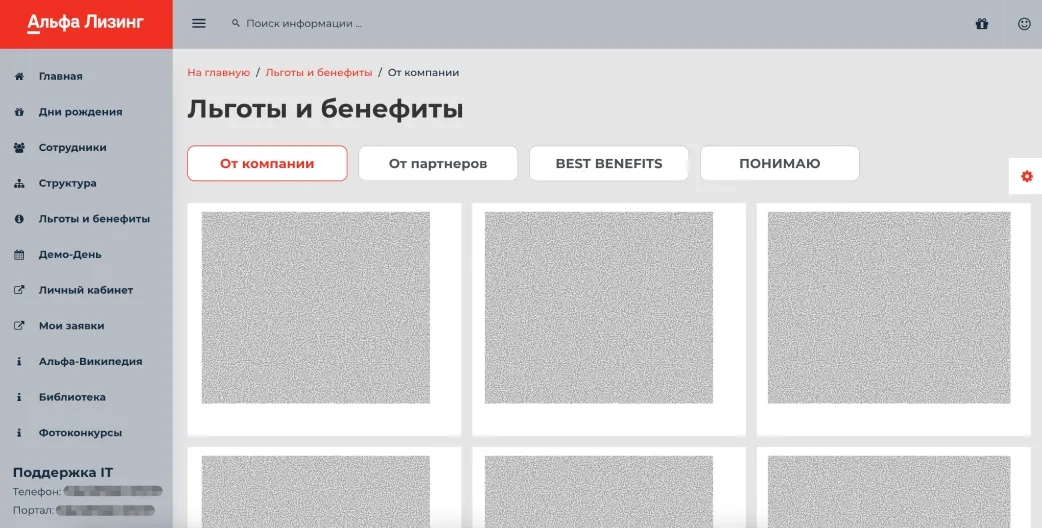Viewport: 1042px width, 528px height.
Task: Click the Сотрудники people icon
Action: (19, 148)
